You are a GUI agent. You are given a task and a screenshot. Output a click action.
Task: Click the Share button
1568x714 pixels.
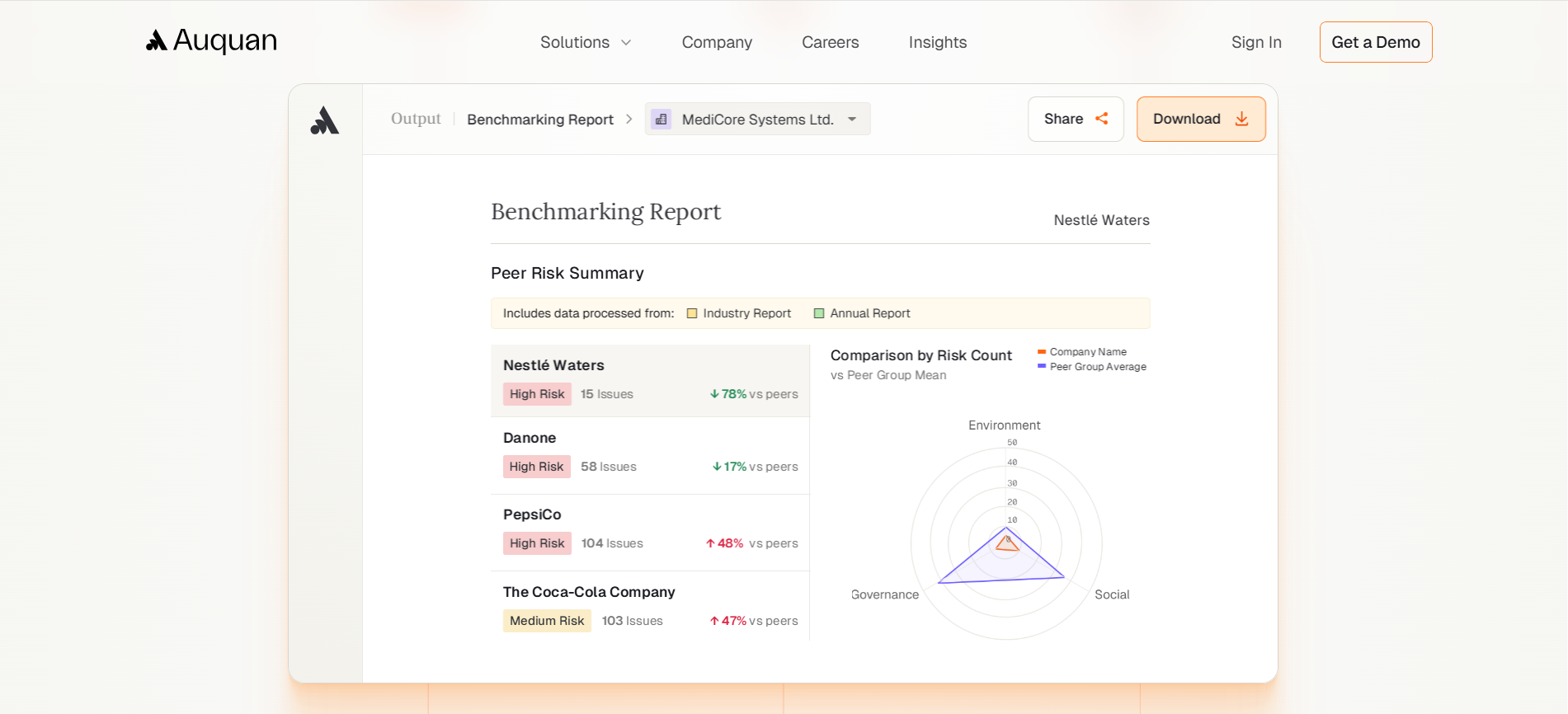[x=1076, y=119]
